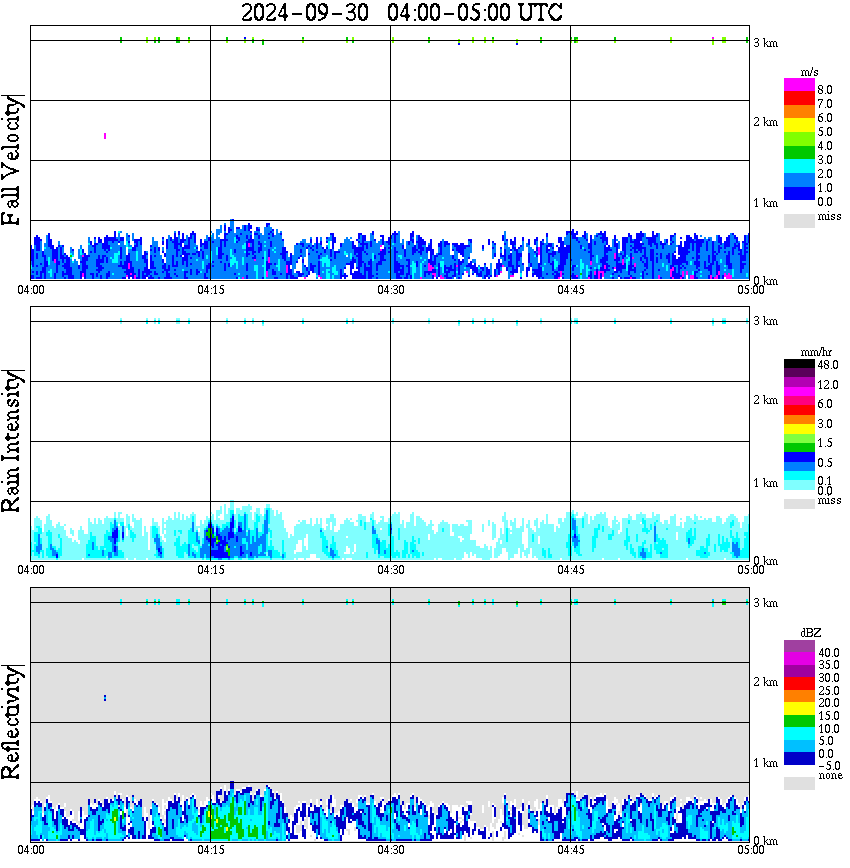Pick the pink 6.0 mm/hr legend swatch
Screen dimensions: 850x868
[x=799, y=401]
